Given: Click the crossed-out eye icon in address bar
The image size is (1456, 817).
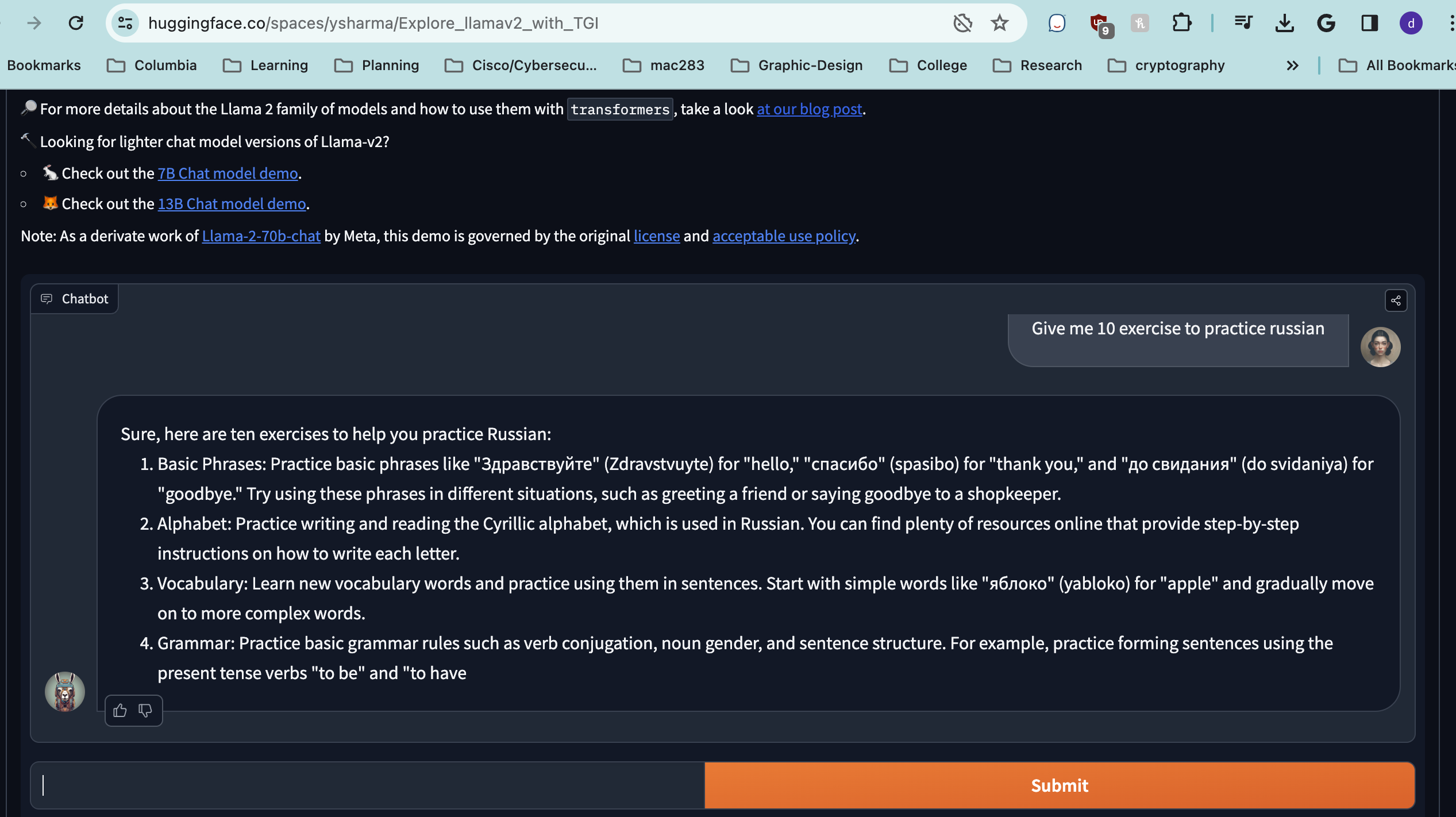Looking at the screenshot, I should coord(962,23).
